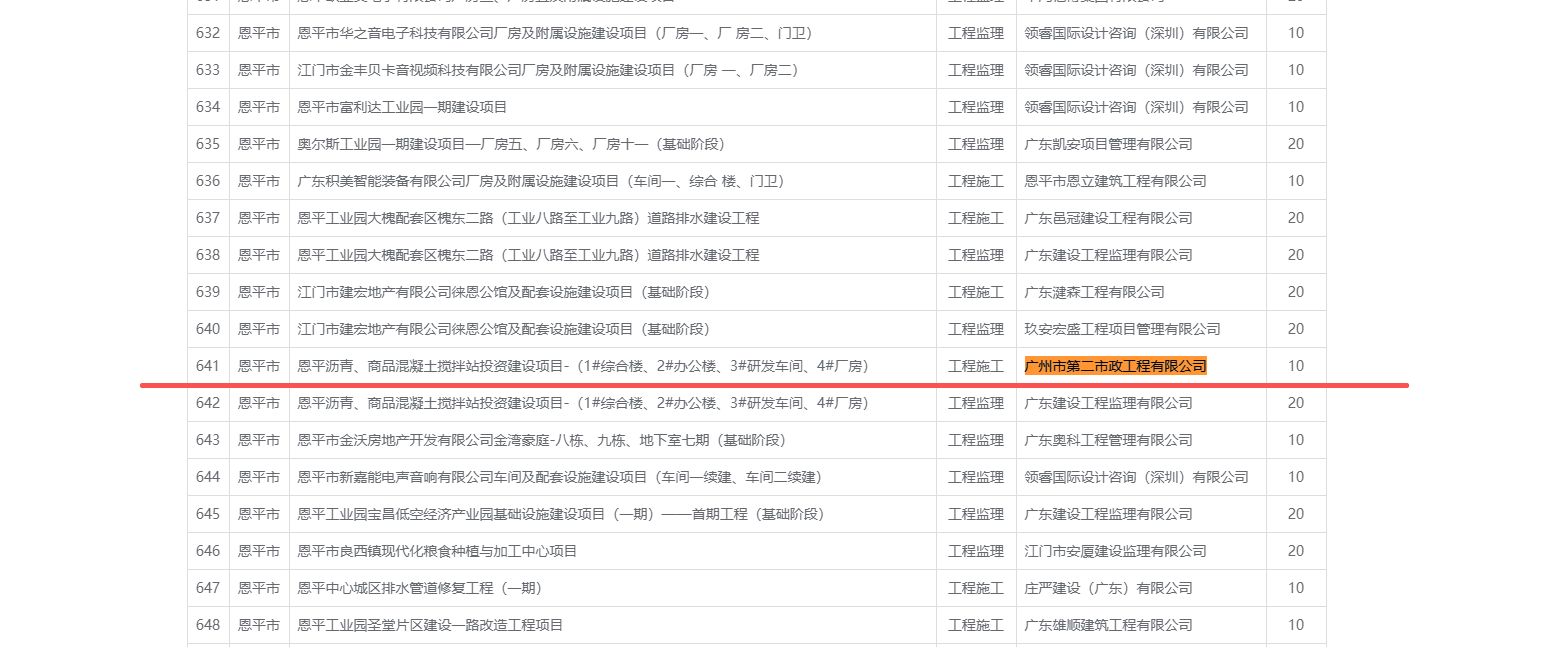Select 广东邑冠建设工程有限公司 company cell
The image size is (1565, 647).
tap(1108, 218)
